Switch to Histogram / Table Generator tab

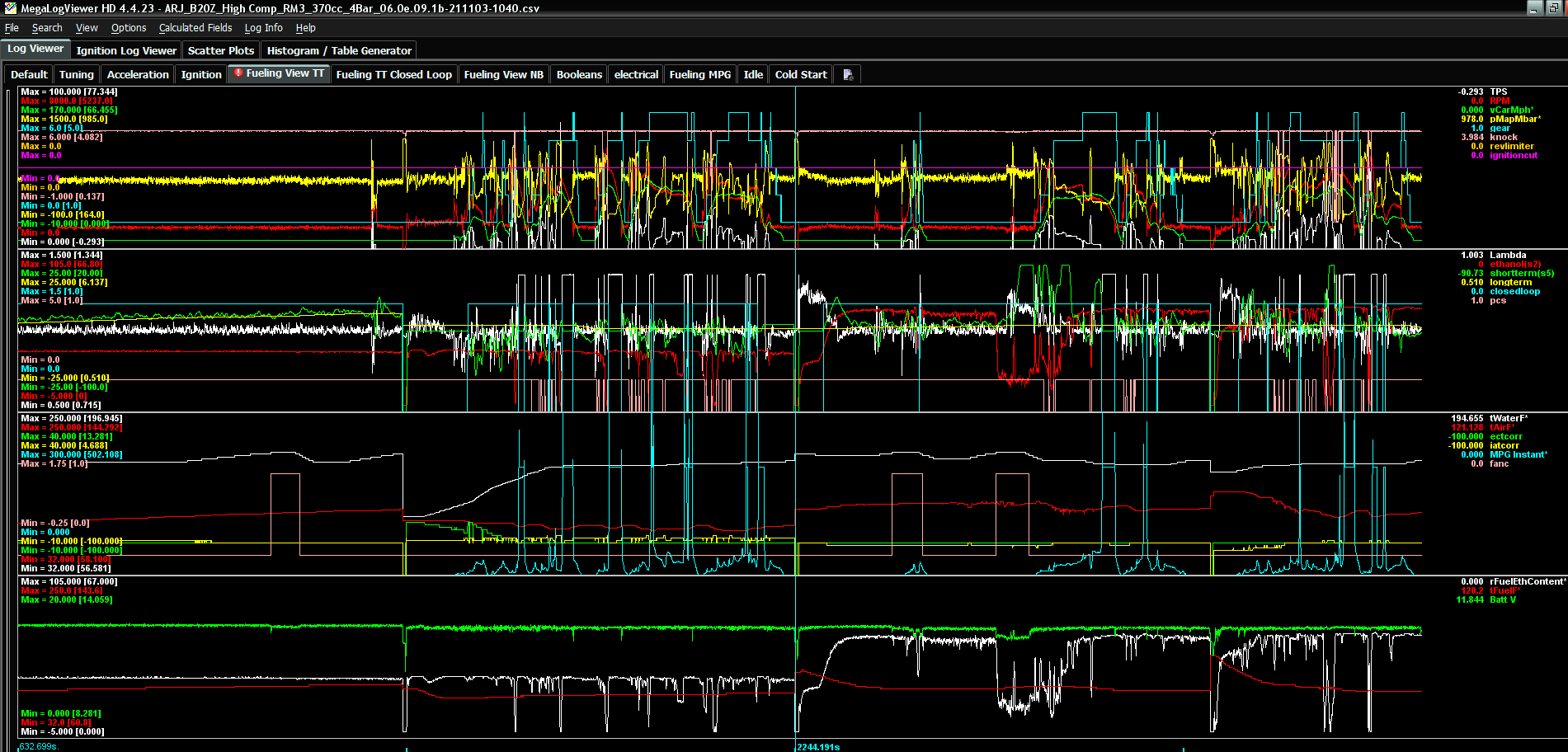click(x=339, y=50)
